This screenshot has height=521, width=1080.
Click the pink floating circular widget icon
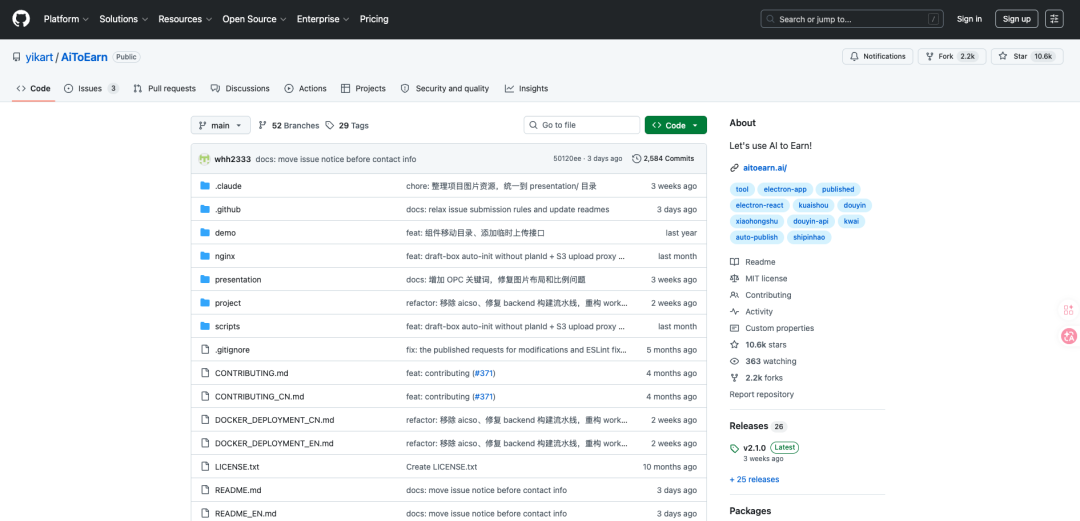click(x=1068, y=336)
